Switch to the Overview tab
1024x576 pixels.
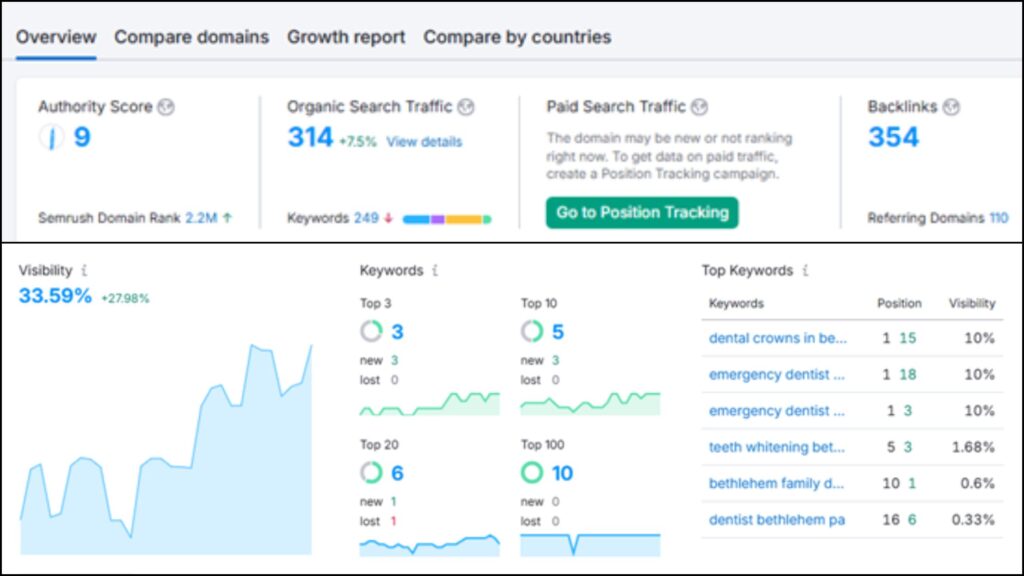click(56, 37)
